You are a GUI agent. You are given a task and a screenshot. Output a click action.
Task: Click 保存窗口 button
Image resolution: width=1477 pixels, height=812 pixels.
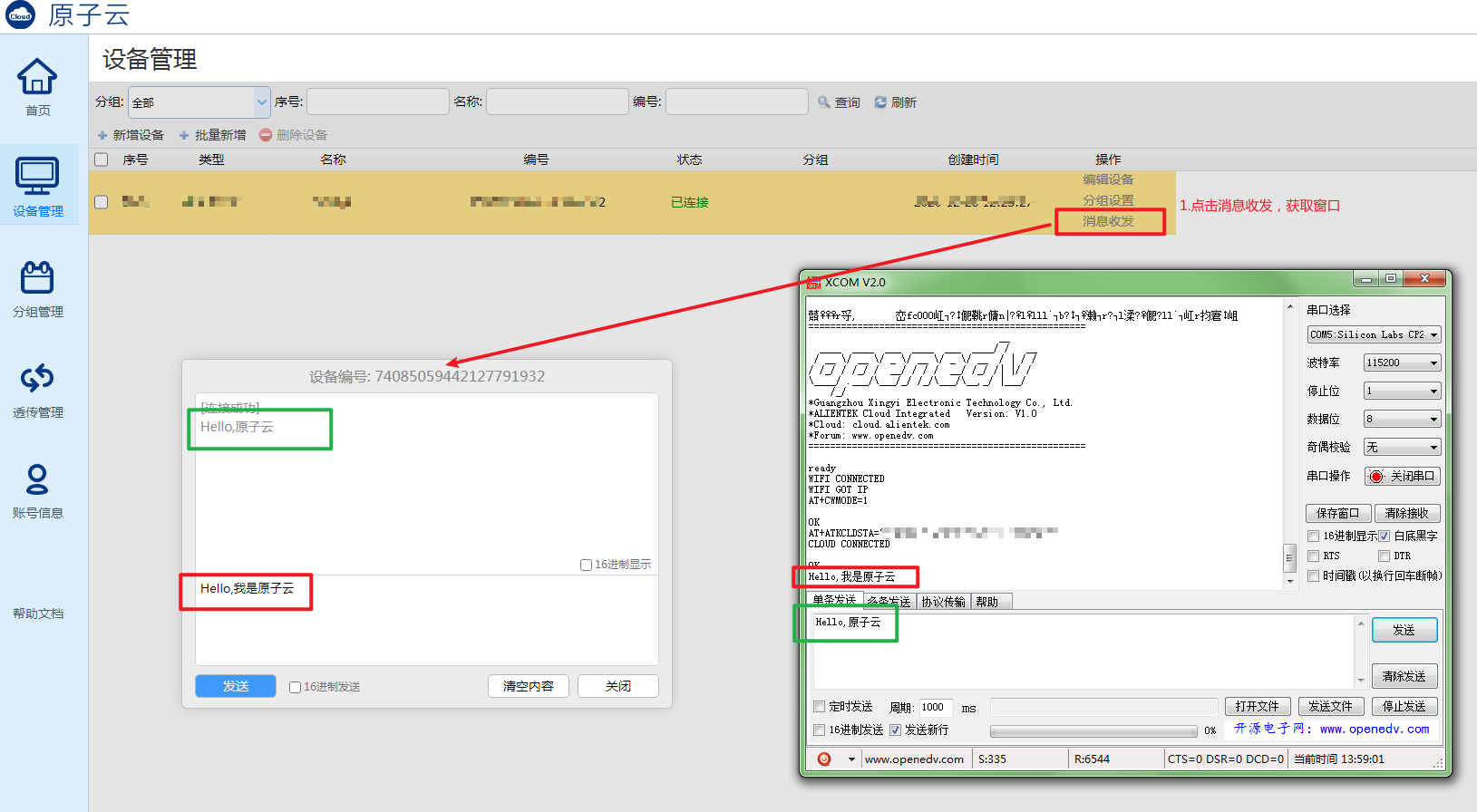(1338, 513)
